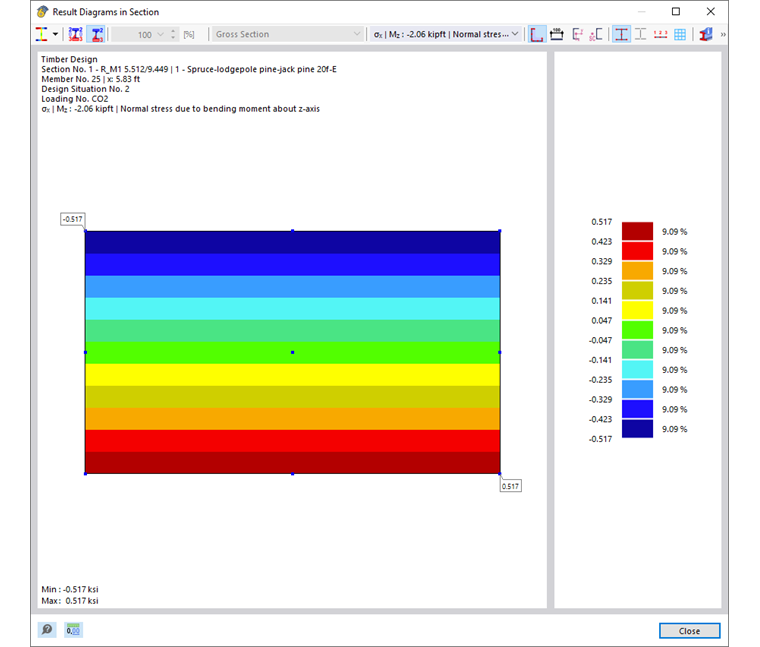Click the dimensions display icon
The width and height of the screenshot is (760, 647).
[x=557, y=34]
